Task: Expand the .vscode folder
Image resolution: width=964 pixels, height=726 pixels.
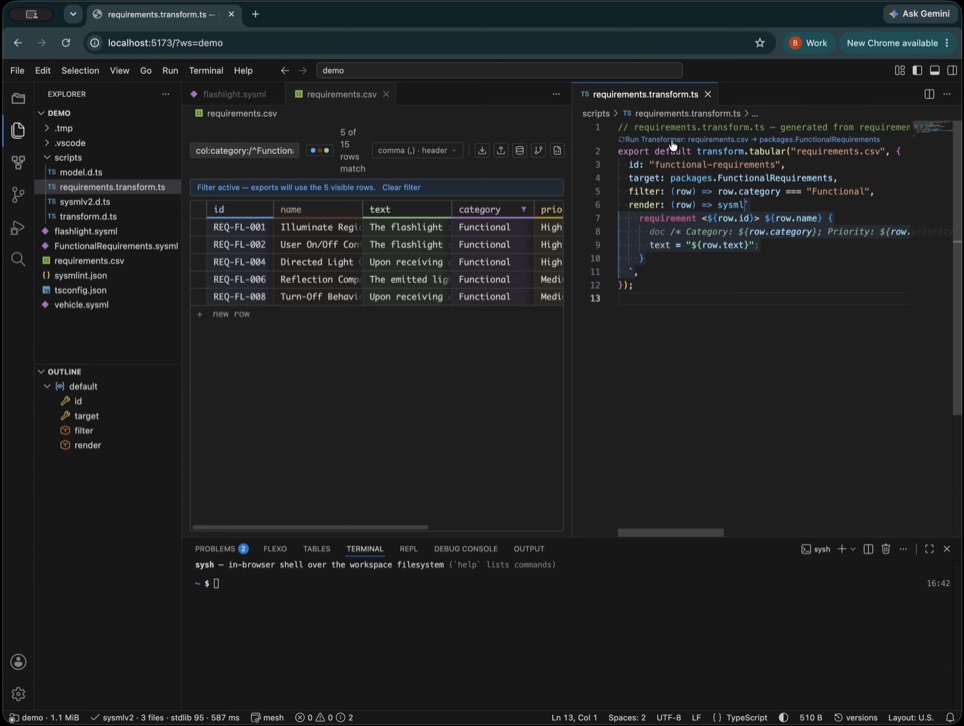Action: 69,143
